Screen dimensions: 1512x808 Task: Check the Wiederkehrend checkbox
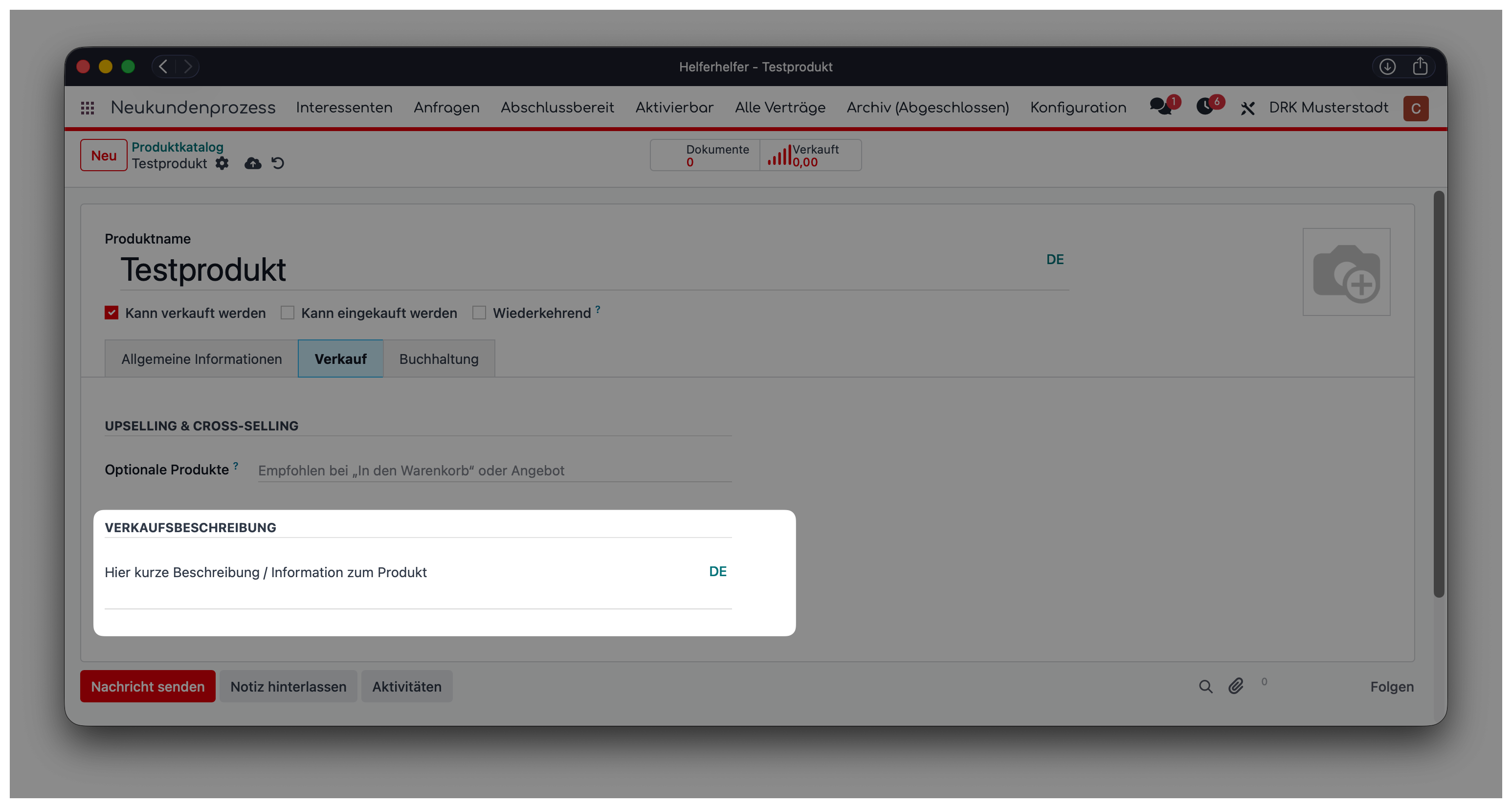point(479,313)
